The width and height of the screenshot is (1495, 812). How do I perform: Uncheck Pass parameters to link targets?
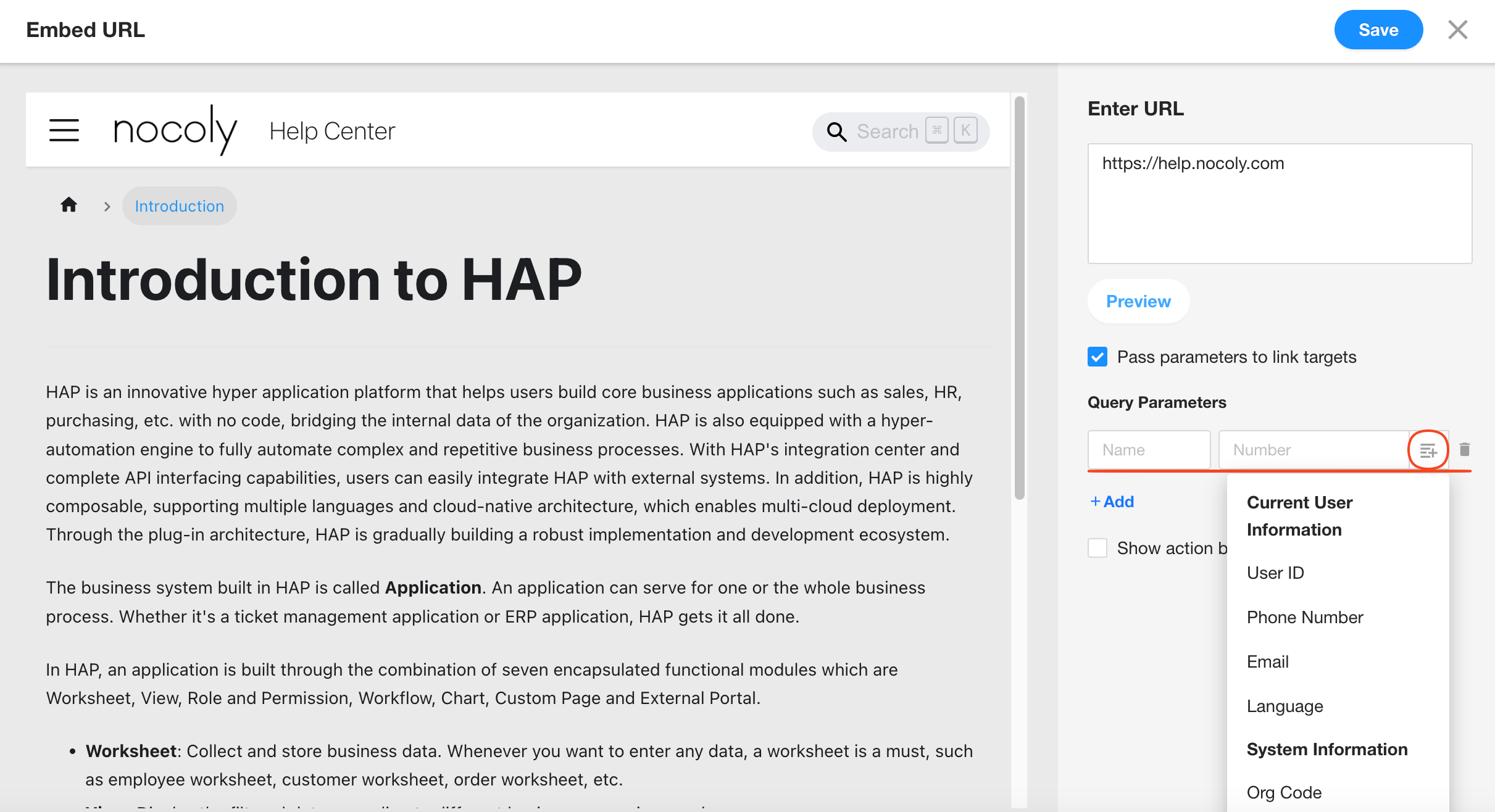[x=1097, y=357]
